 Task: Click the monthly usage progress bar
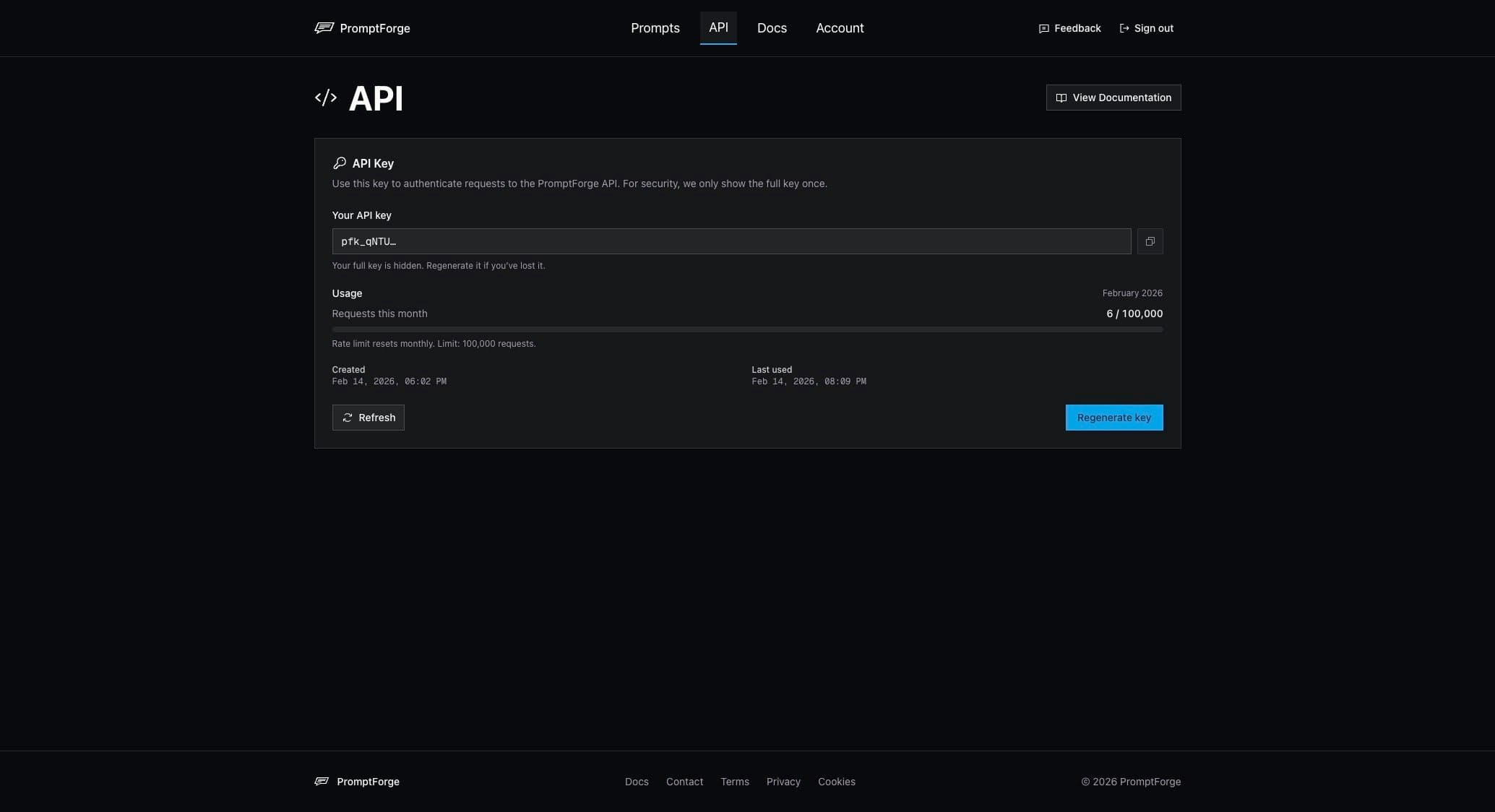pyautogui.click(x=747, y=329)
